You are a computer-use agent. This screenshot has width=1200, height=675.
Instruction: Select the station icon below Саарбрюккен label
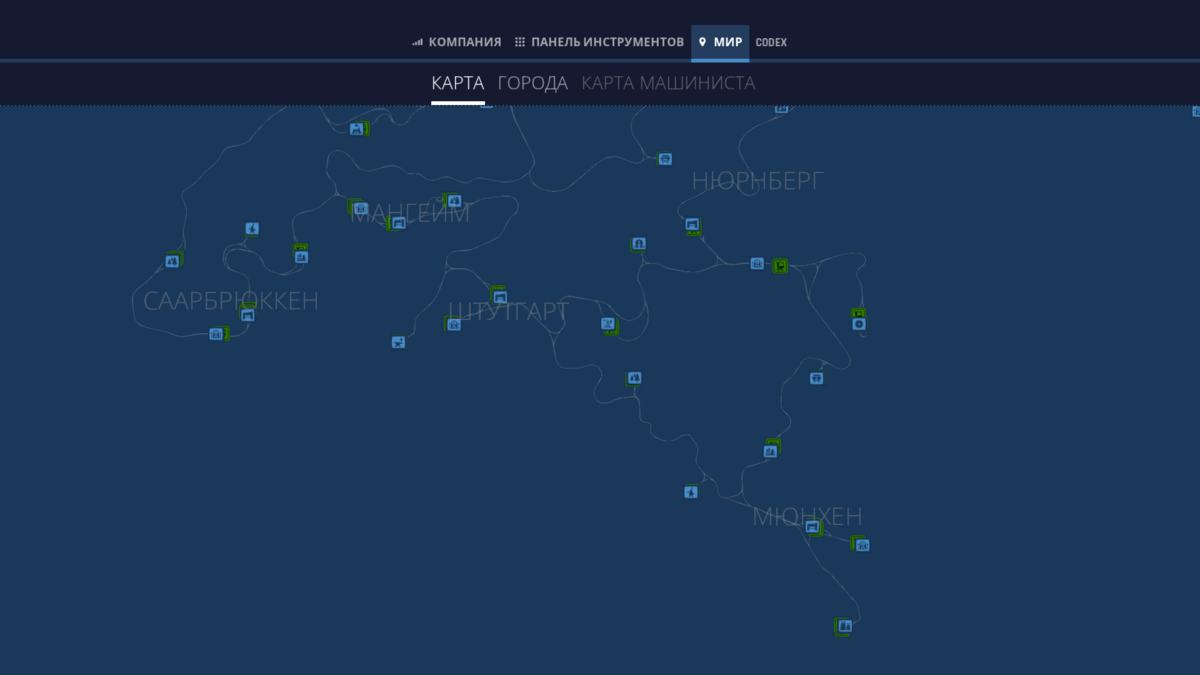247,315
